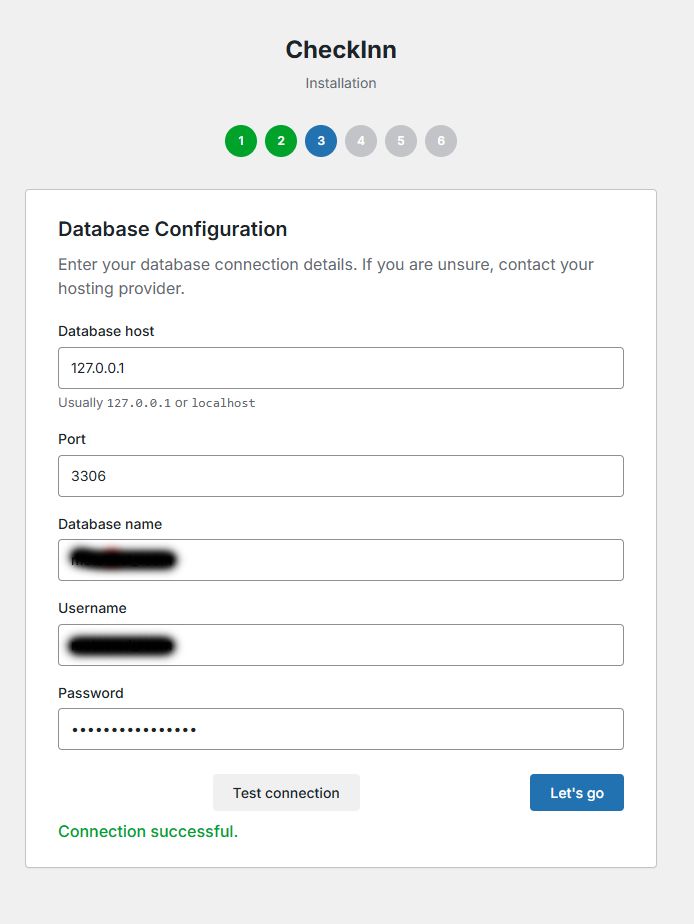Jump to step 4 circle
Viewport: 694px width, 924px height.
361,141
